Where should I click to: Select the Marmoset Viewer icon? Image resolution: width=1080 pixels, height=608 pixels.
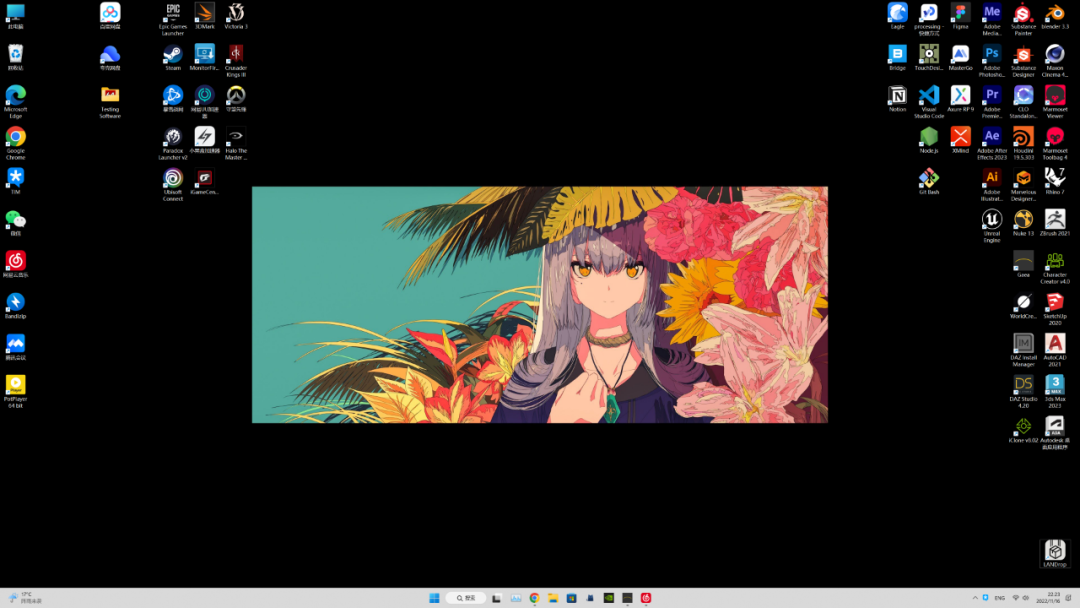pyautogui.click(x=1055, y=102)
